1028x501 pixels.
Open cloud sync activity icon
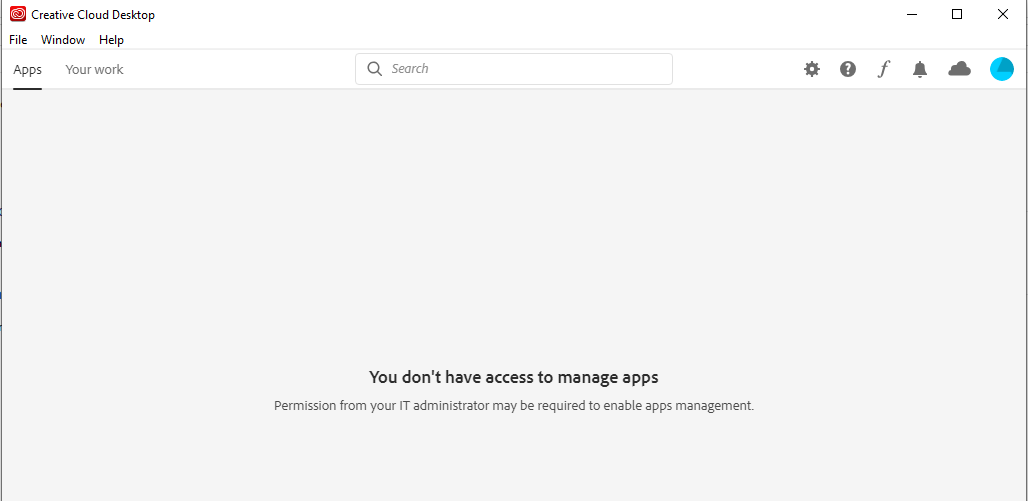click(959, 68)
